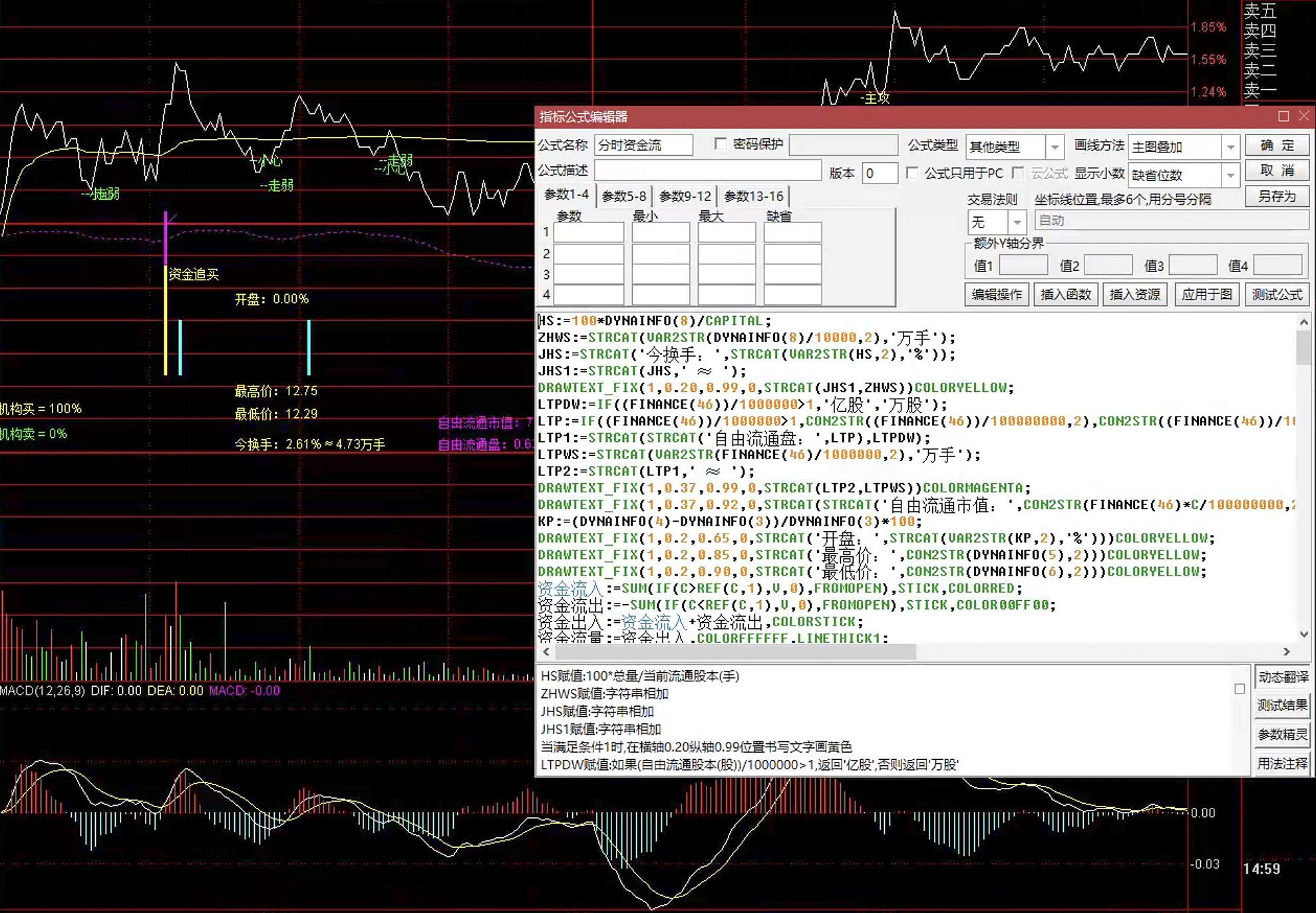This screenshot has width=1316, height=913.
Task: Tick the 公式只用于PC checkbox
Action: click(912, 173)
